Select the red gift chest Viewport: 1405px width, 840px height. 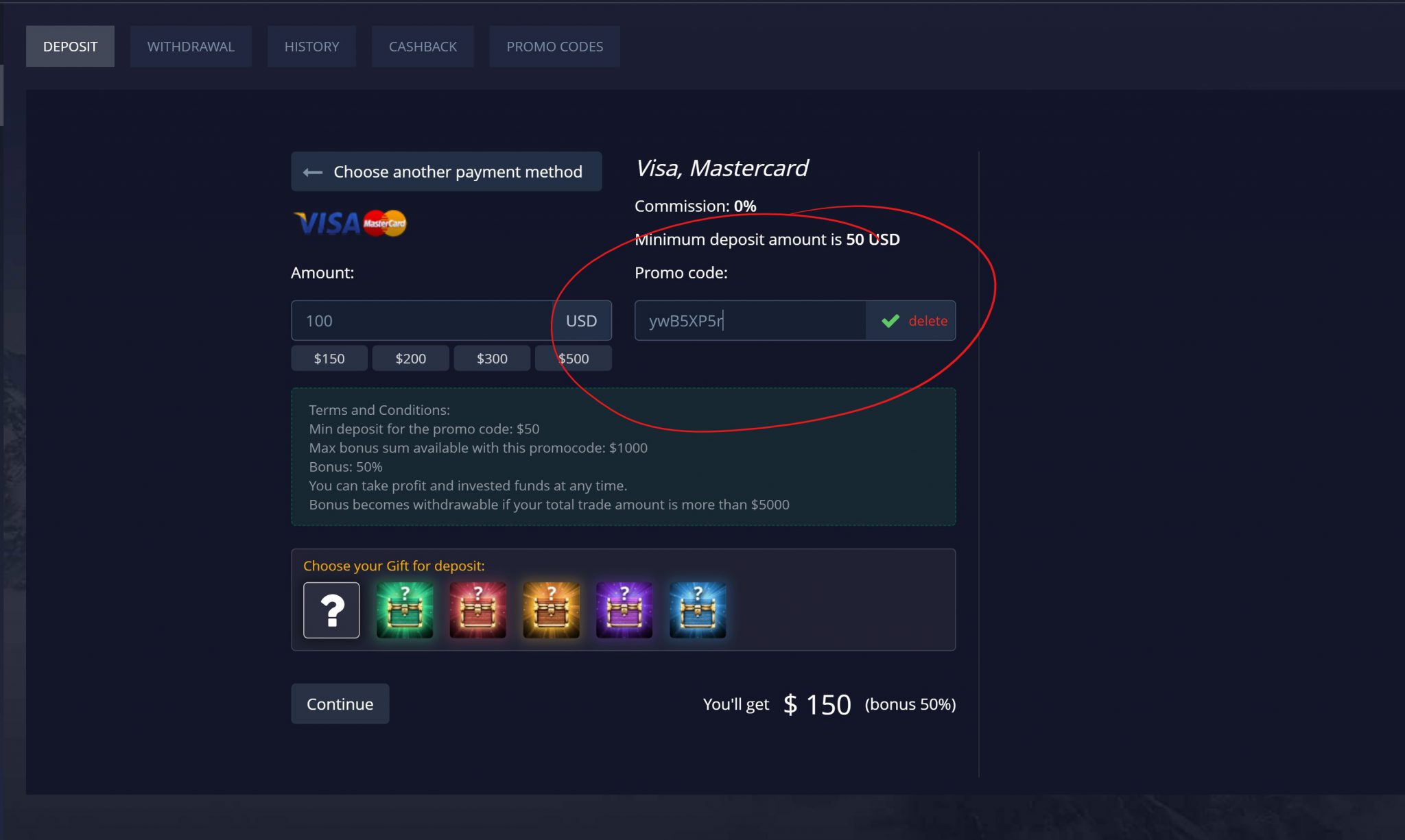pyautogui.click(x=477, y=610)
